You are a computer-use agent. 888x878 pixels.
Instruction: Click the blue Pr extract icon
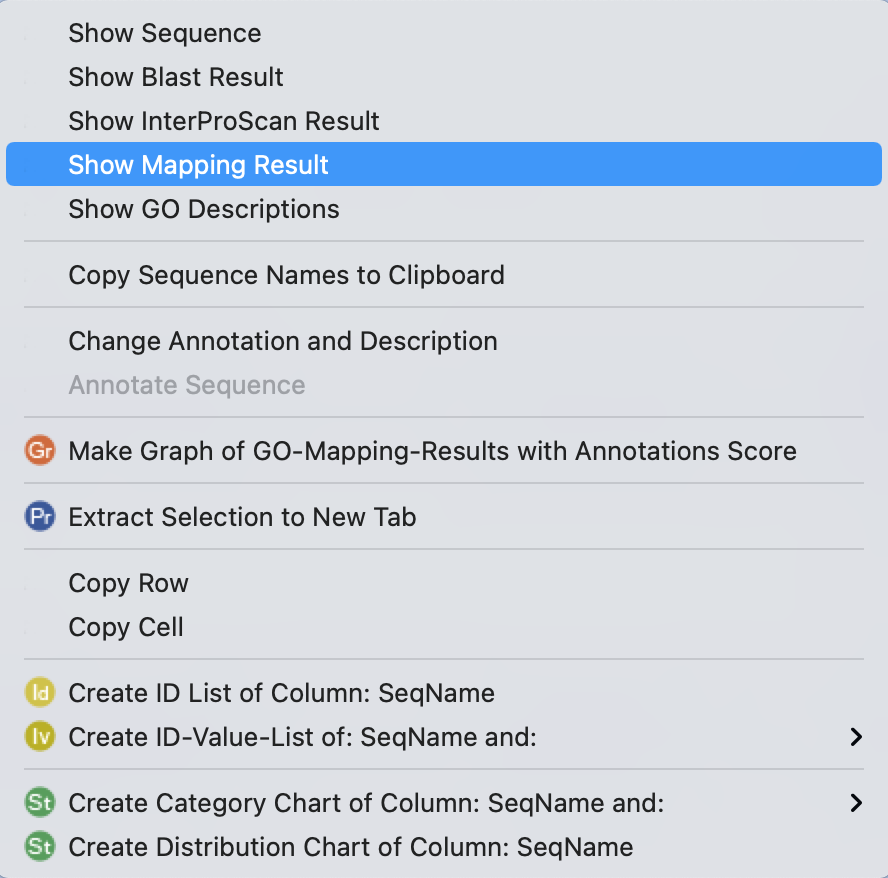click(x=41, y=517)
